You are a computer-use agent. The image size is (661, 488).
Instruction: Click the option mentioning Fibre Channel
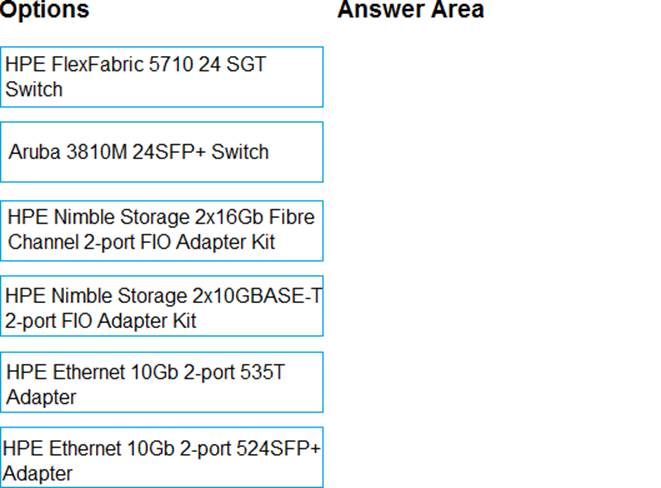[x=162, y=229]
